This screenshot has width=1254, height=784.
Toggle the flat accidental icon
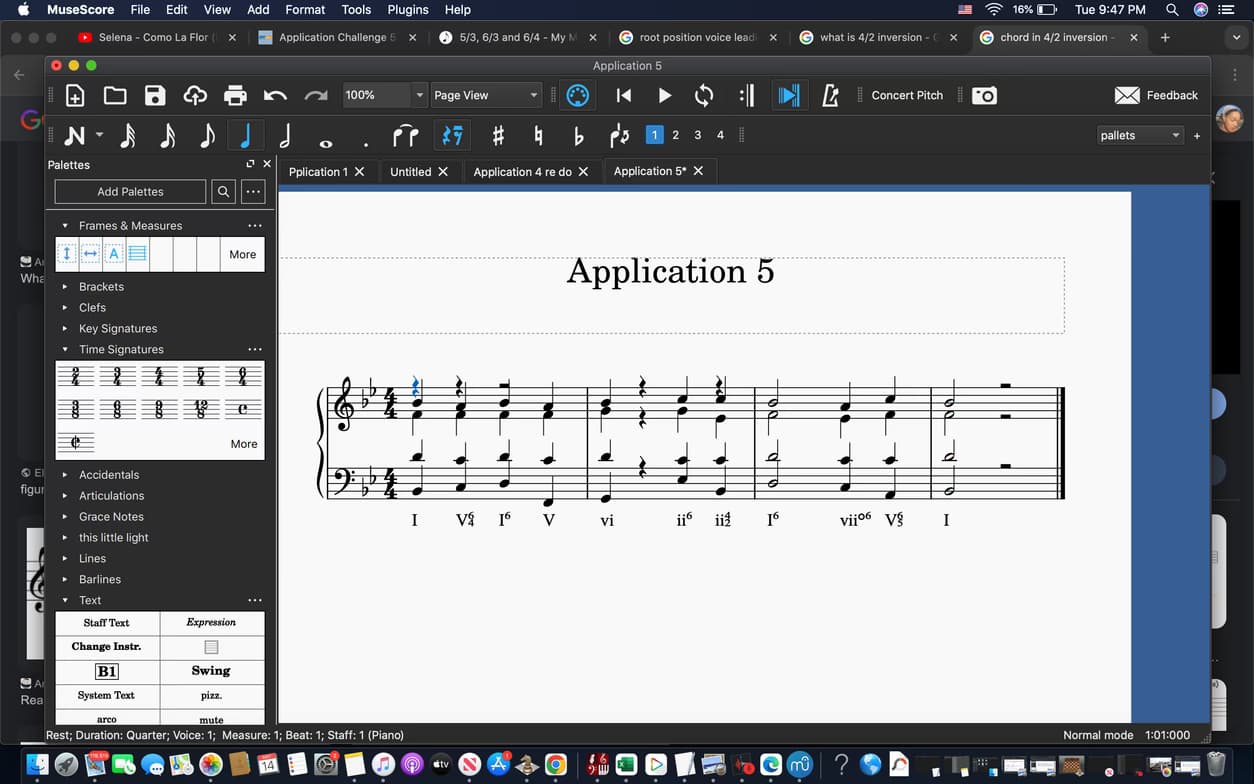(x=579, y=135)
